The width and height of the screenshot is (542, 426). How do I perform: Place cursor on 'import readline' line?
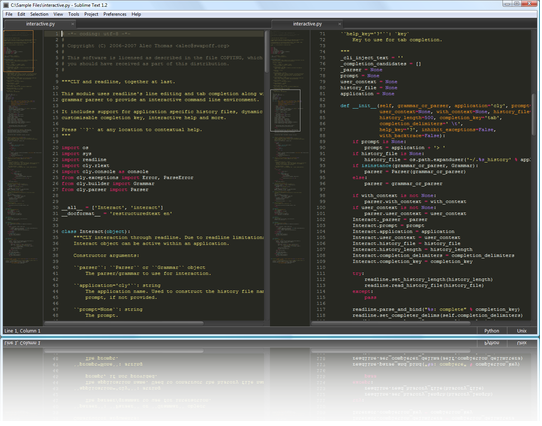[x=84, y=160]
